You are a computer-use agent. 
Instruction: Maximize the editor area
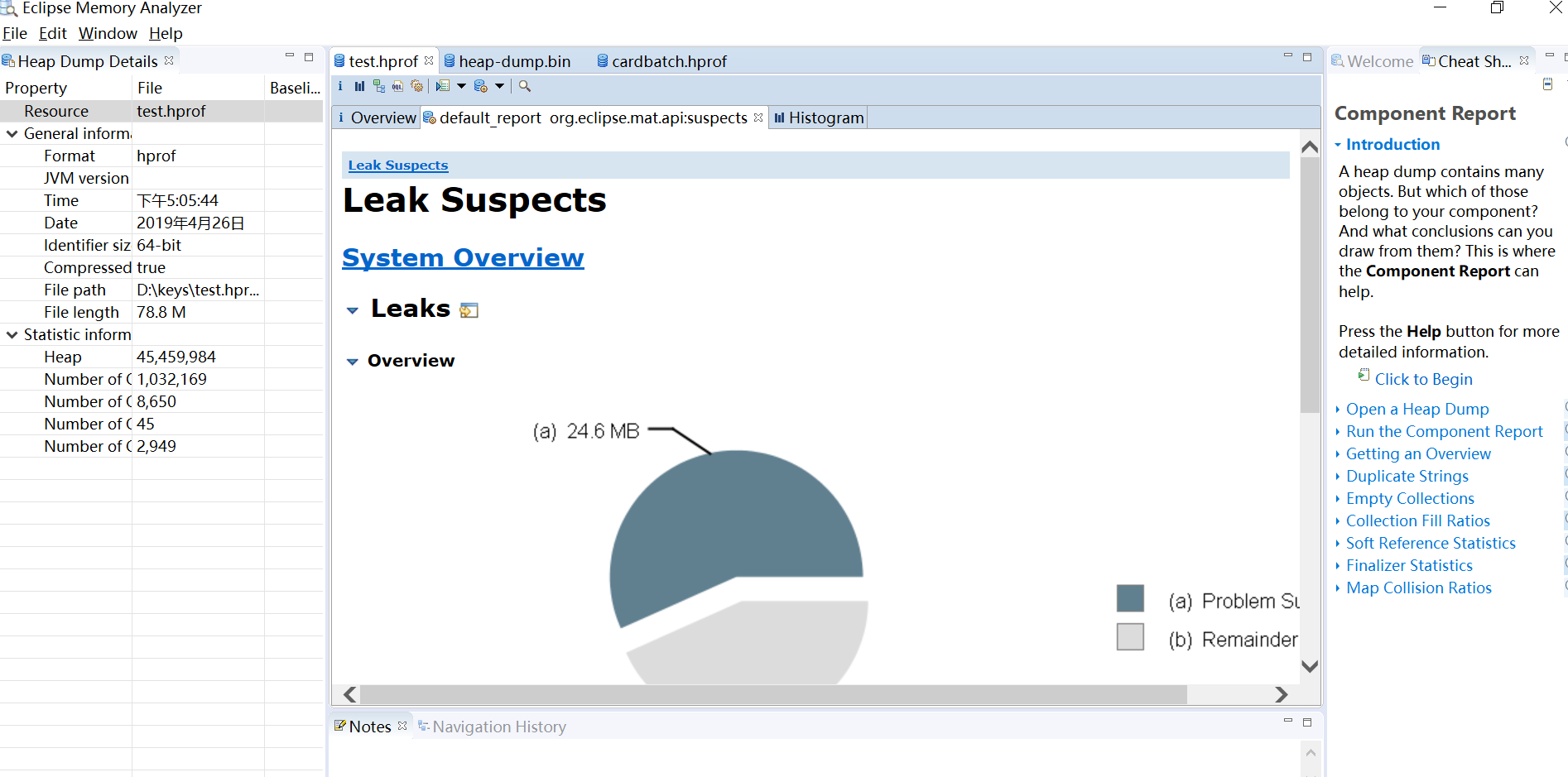(x=1307, y=57)
